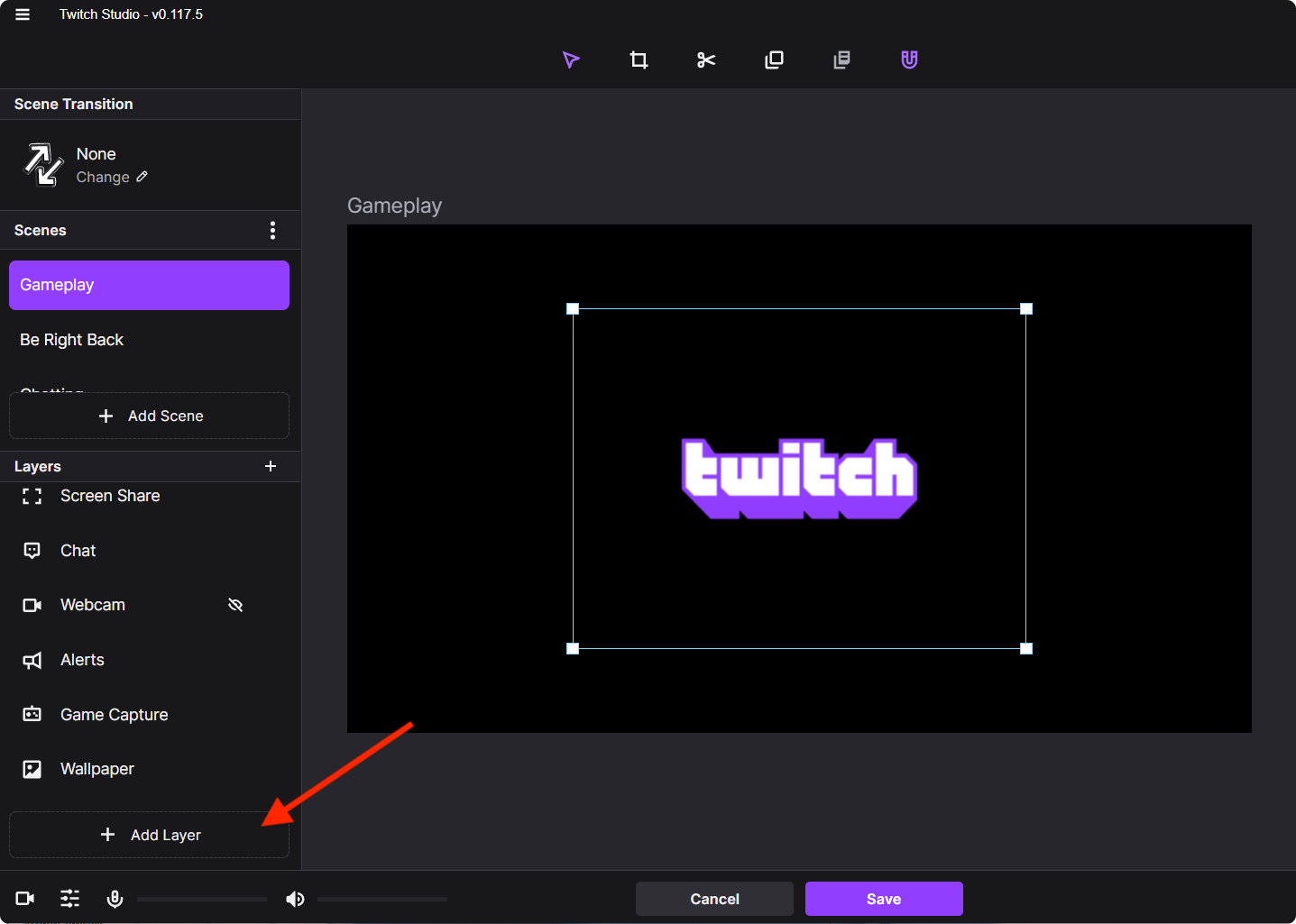Image resolution: width=1296 pixels, height=924 pixels.
Task: Select the Gameplay scene
Action: click(x=149, y=285)
